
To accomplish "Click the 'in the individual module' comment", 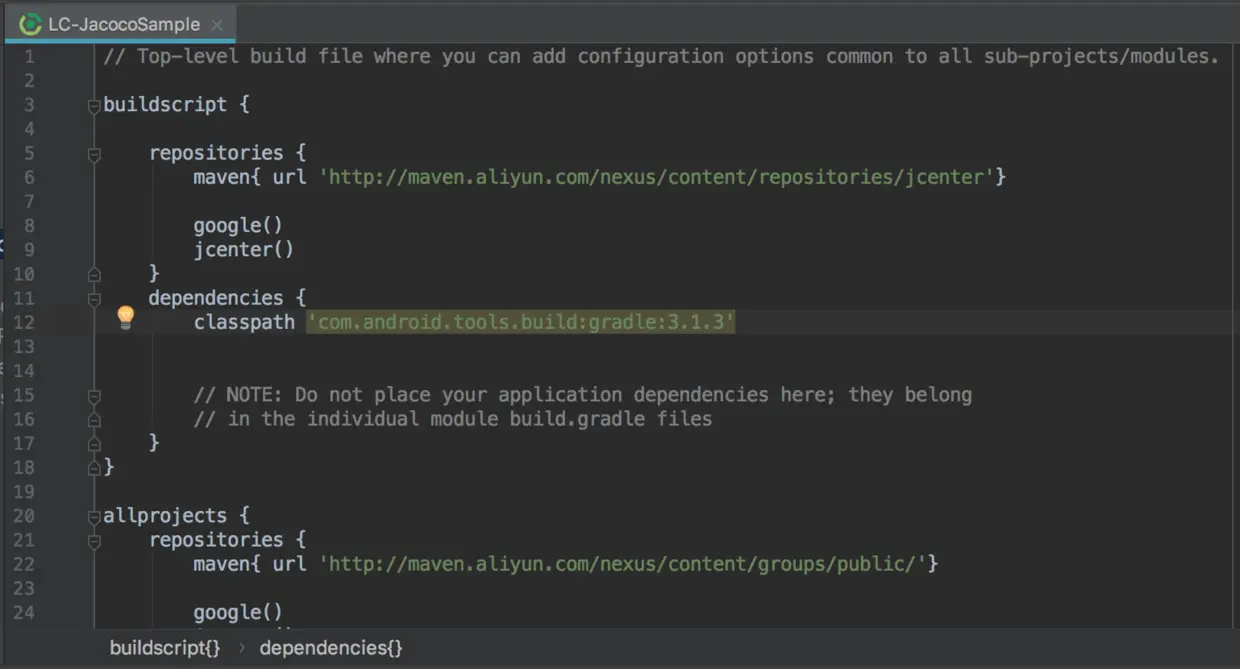I will coord(453,418).
